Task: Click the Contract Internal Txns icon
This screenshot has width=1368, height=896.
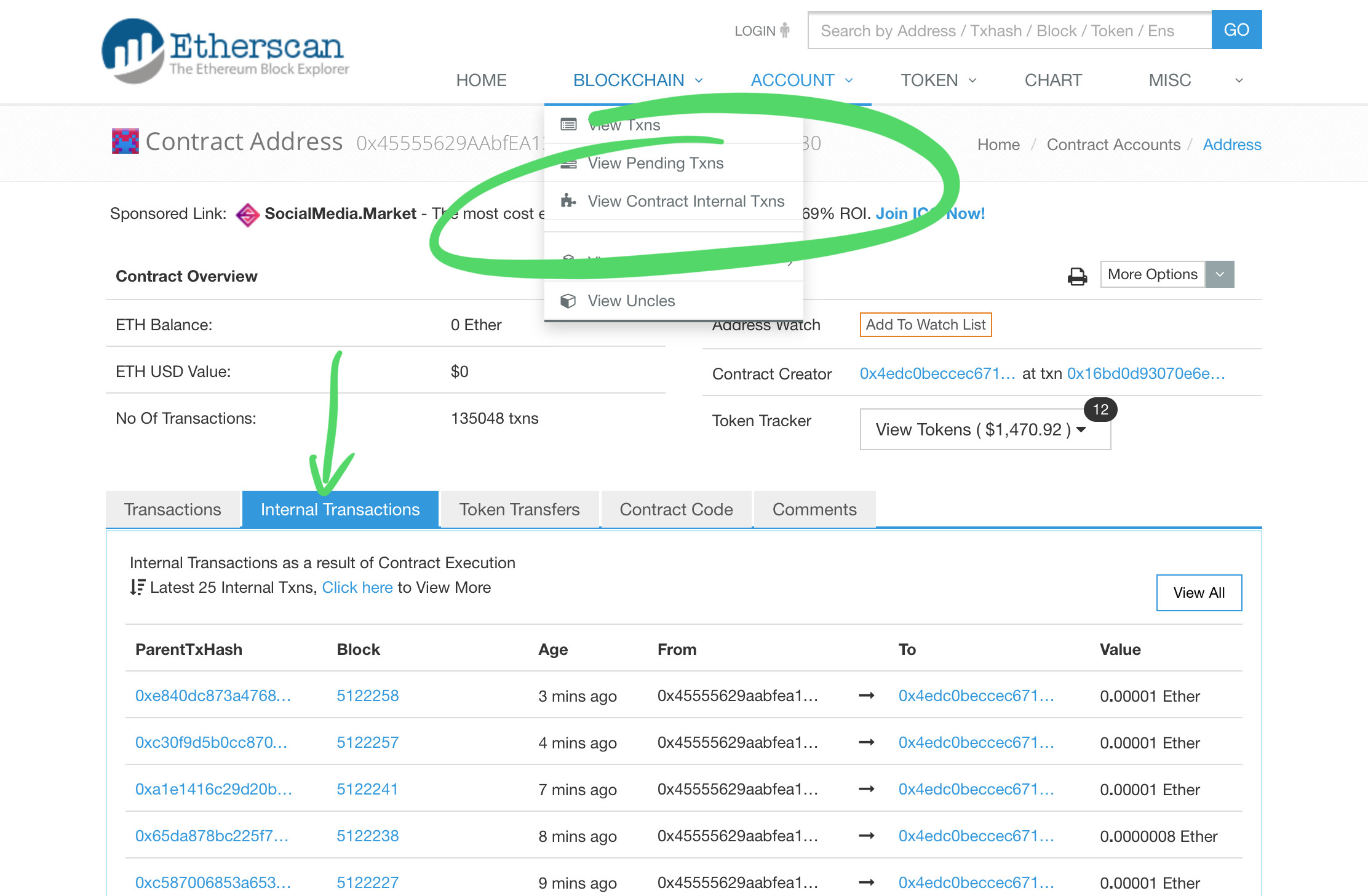Action: [x=568, y=201]
